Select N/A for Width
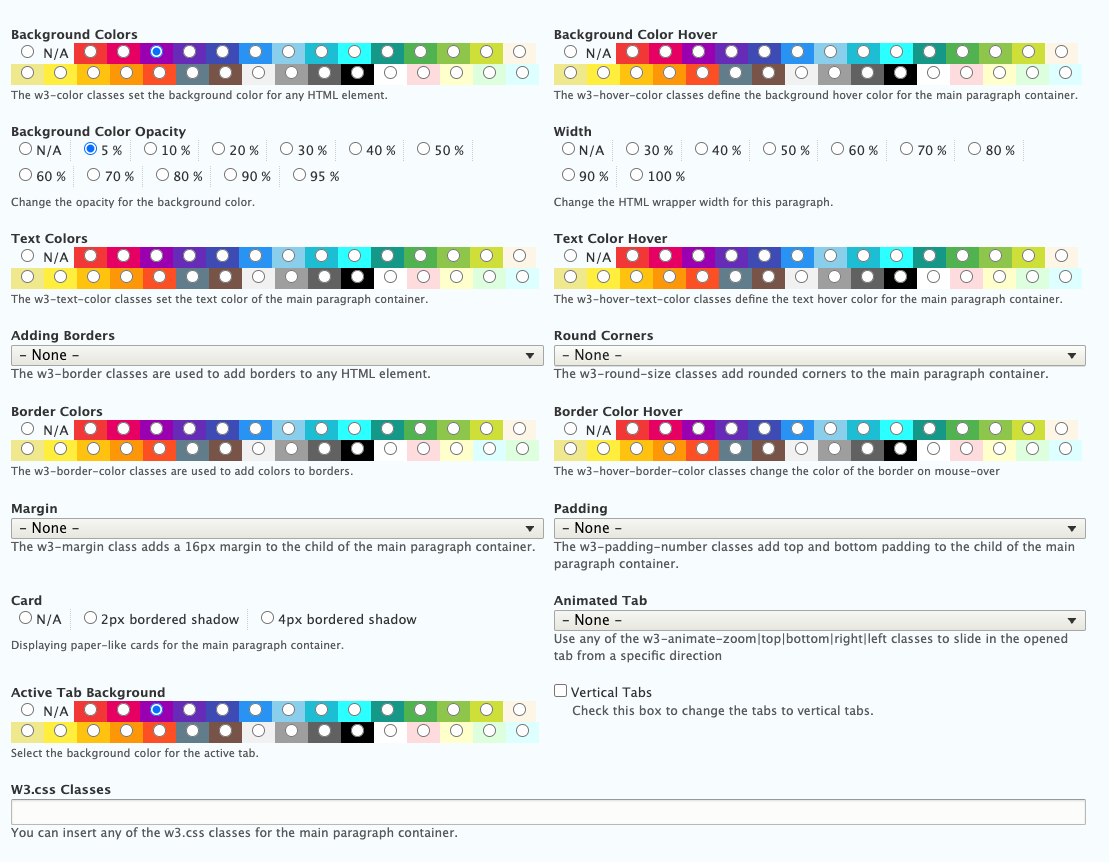1109x862 pixels. point(568,148)
